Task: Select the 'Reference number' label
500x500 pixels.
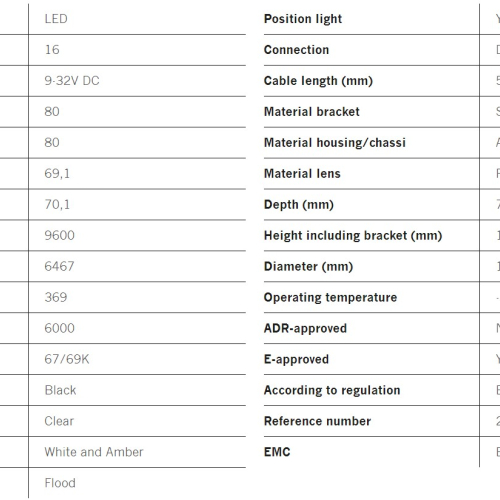Action: click(x=317, y=421)
